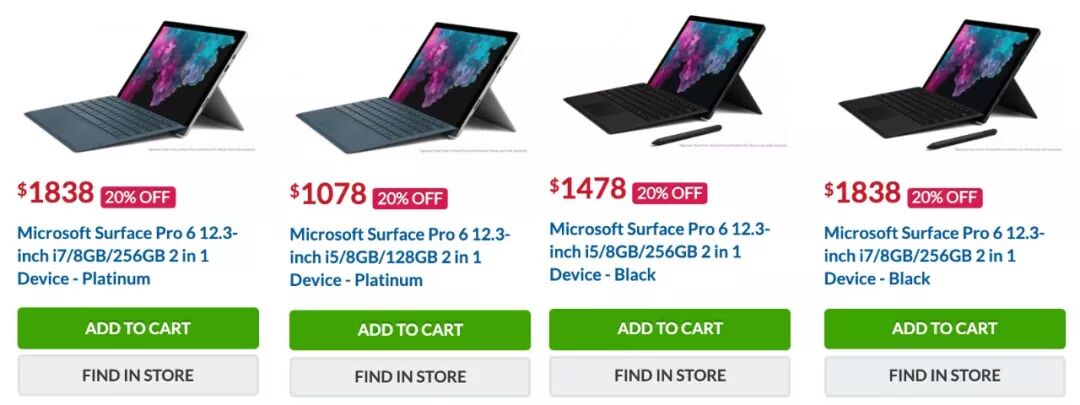
Task: Add i7/8GB/256GB Platinum Surface Pro to cart
Action: 138,328
